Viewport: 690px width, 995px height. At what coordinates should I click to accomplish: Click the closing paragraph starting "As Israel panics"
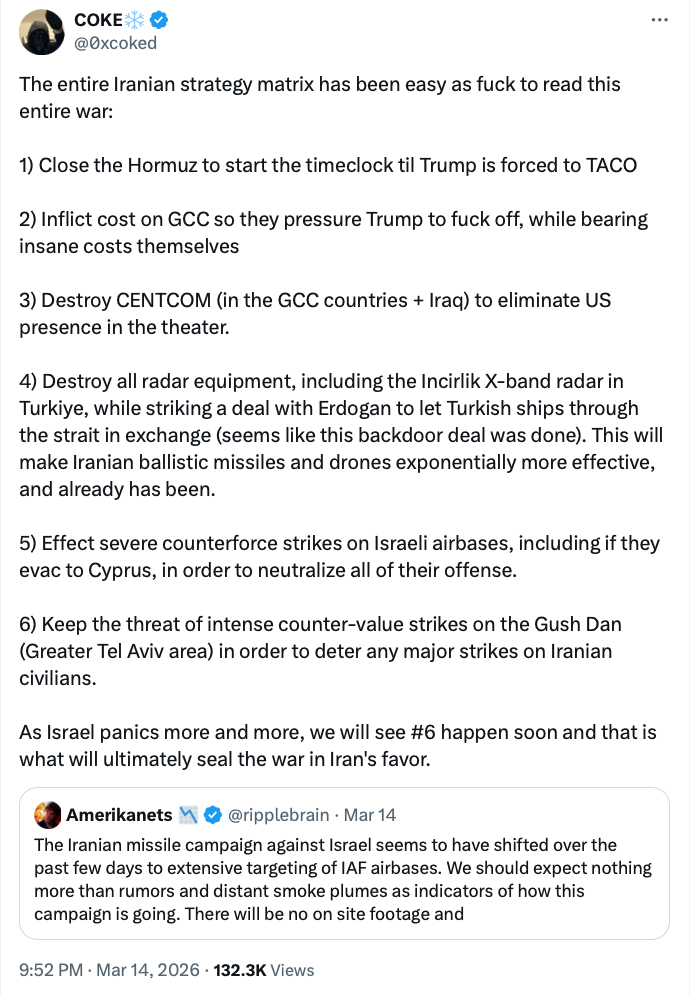[338, 745]
